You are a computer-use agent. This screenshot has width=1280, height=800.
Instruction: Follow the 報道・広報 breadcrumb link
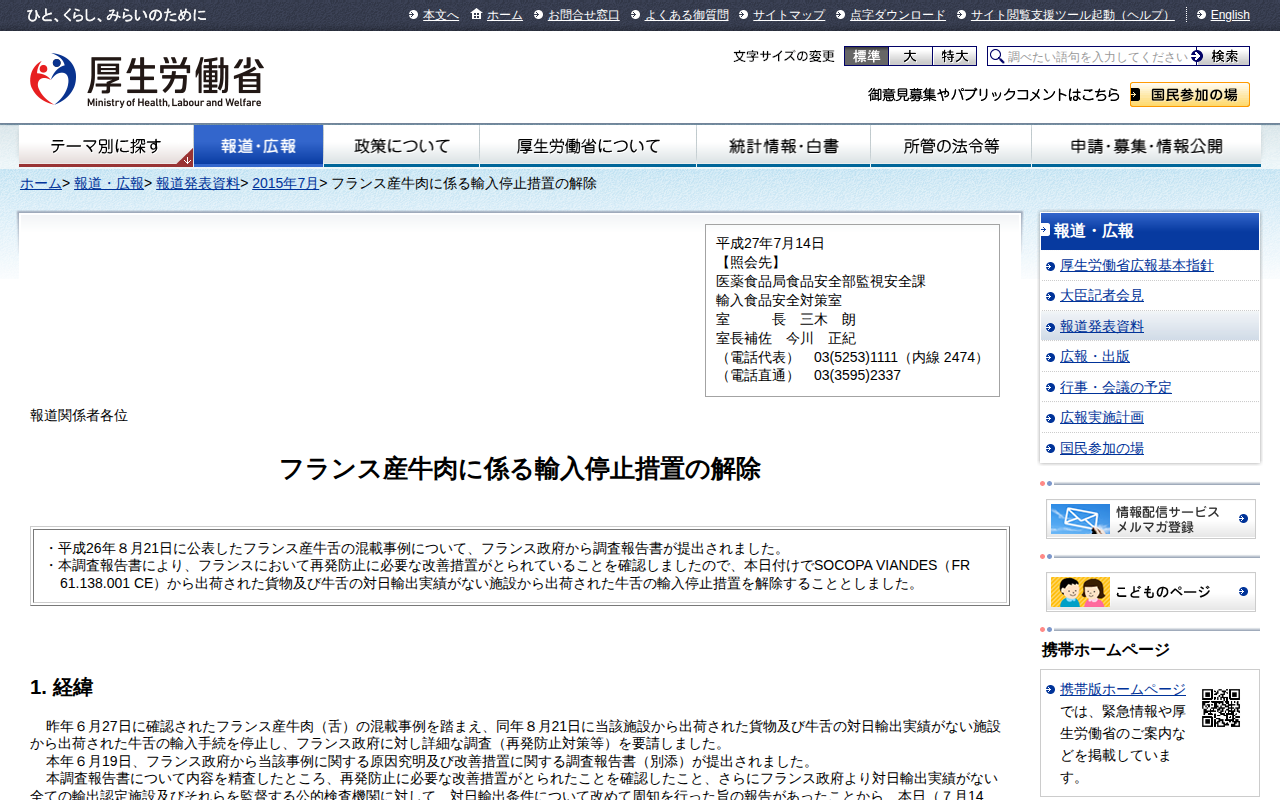(109, 183)
